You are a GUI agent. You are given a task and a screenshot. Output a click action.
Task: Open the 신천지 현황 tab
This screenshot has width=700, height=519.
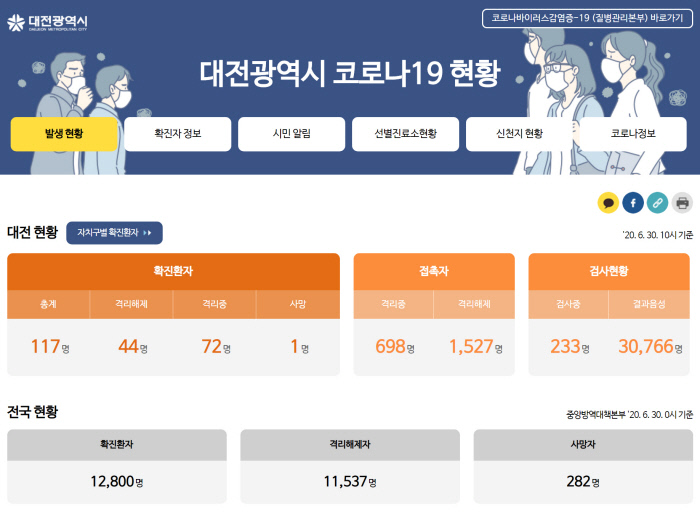pos(519,134)
